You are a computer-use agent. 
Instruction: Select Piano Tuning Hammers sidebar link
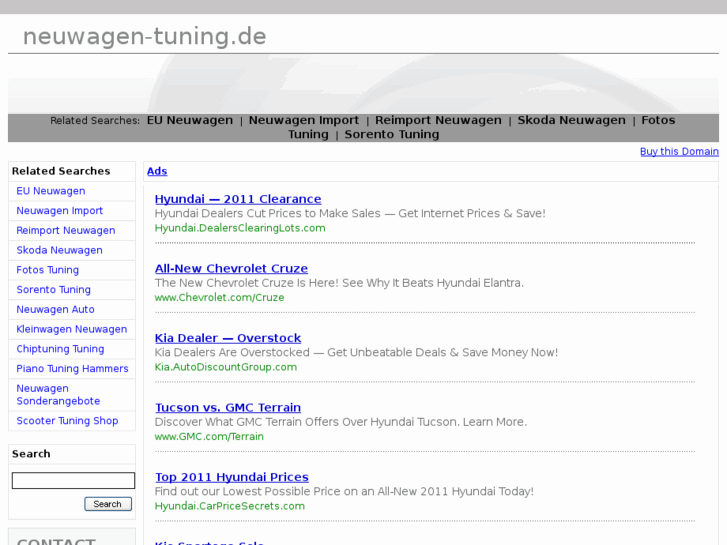click(72, 369)
